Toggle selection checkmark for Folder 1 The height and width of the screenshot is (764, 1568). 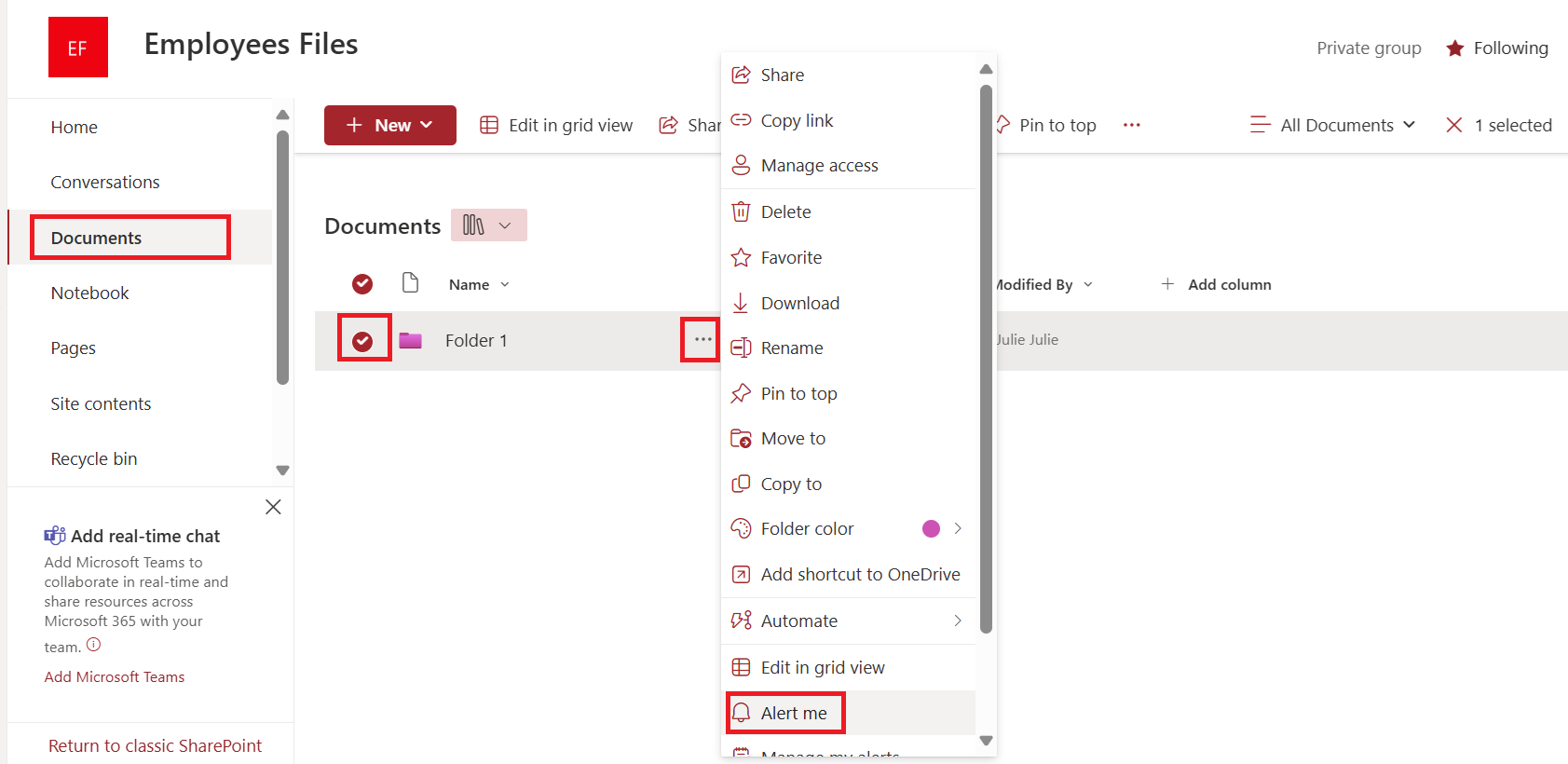tap(363, 340)
